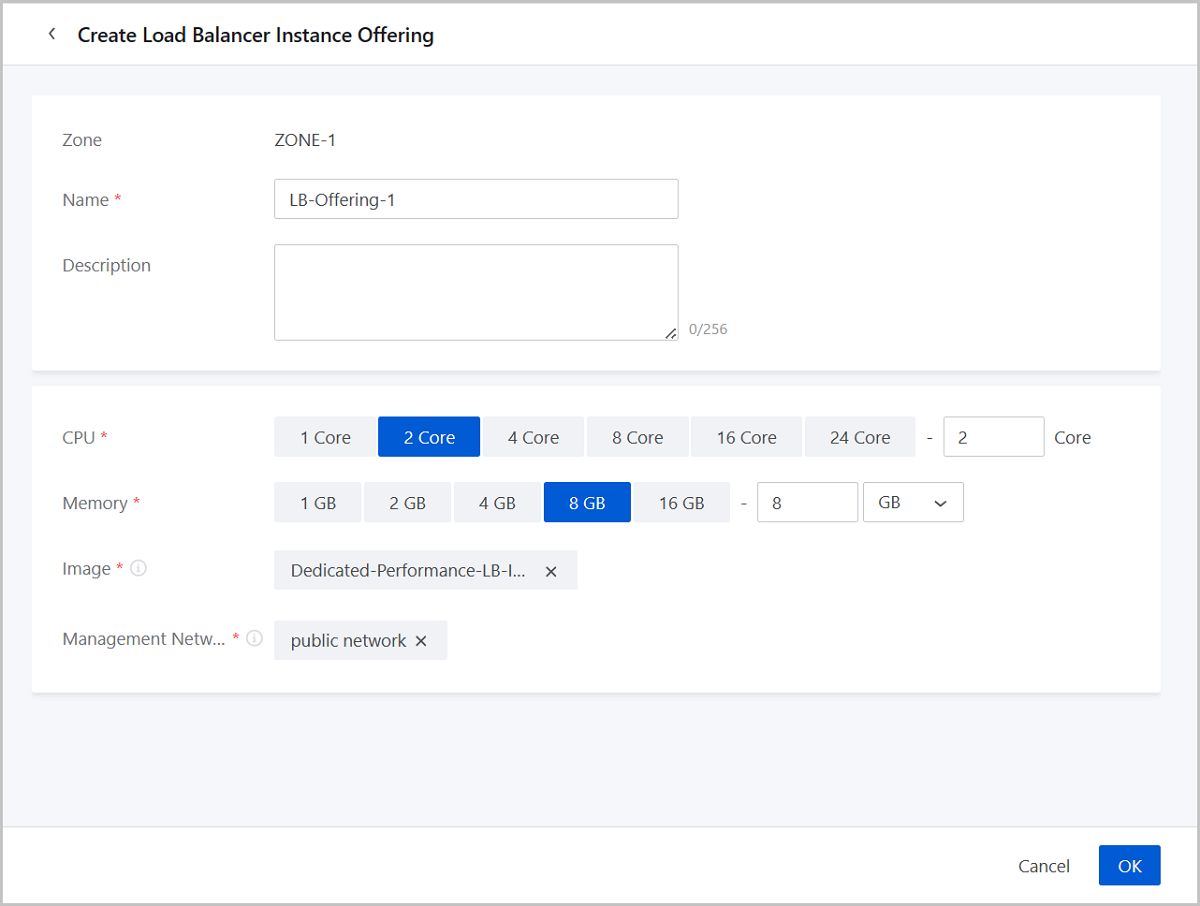Select the 1 Core CPU option
1200x906 pixels.
[x=325, y=437]
